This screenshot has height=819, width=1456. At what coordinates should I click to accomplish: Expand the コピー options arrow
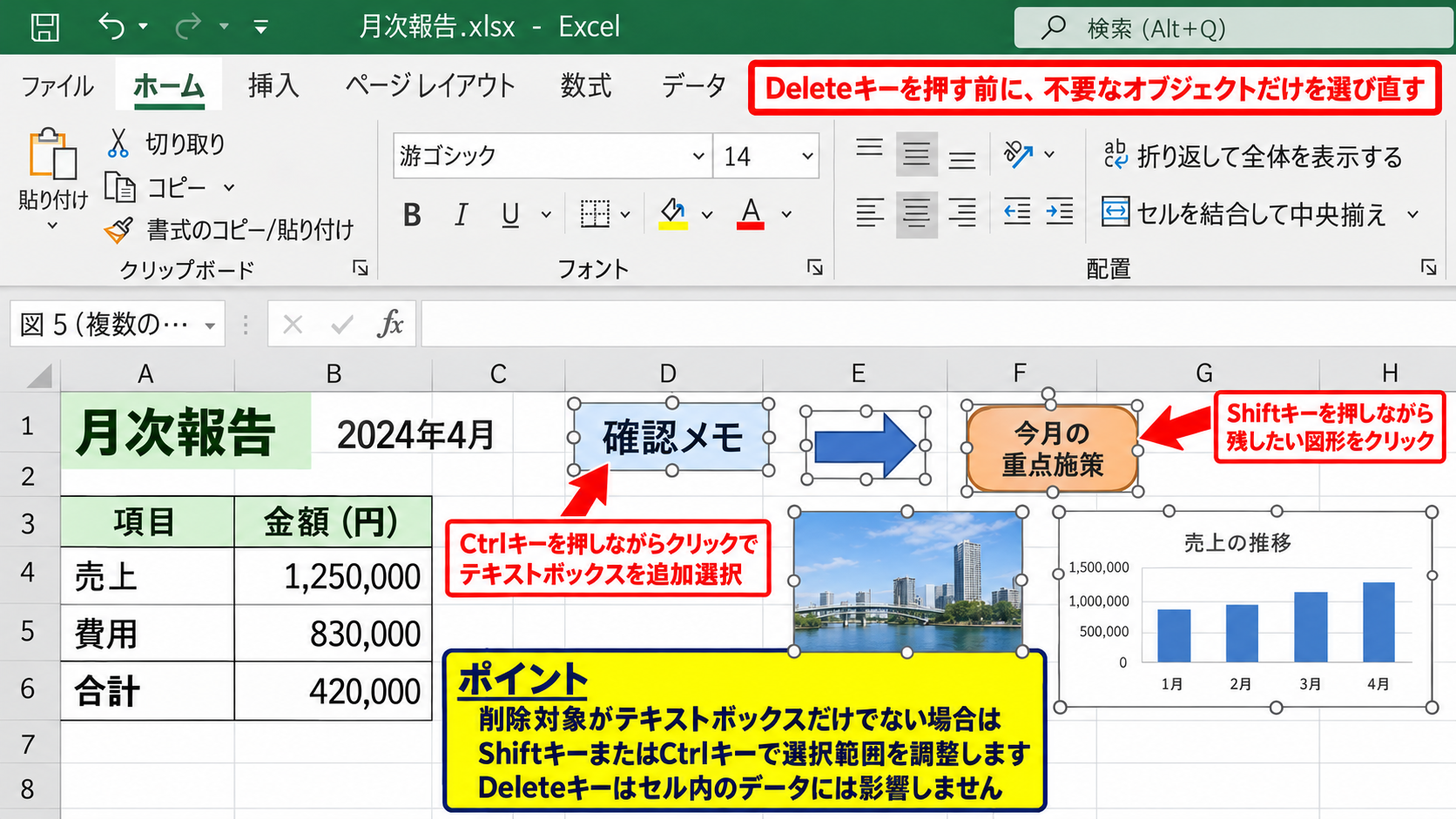229,187
